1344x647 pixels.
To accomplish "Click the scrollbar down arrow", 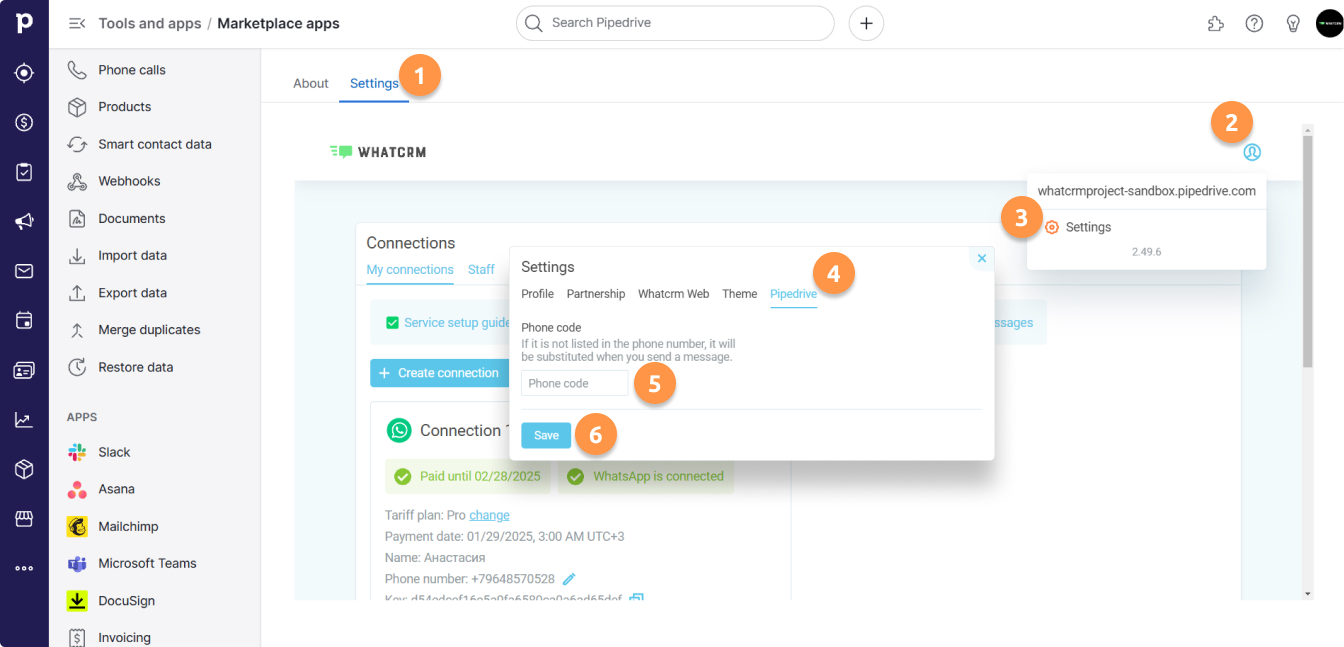I will coord(1308,593).
